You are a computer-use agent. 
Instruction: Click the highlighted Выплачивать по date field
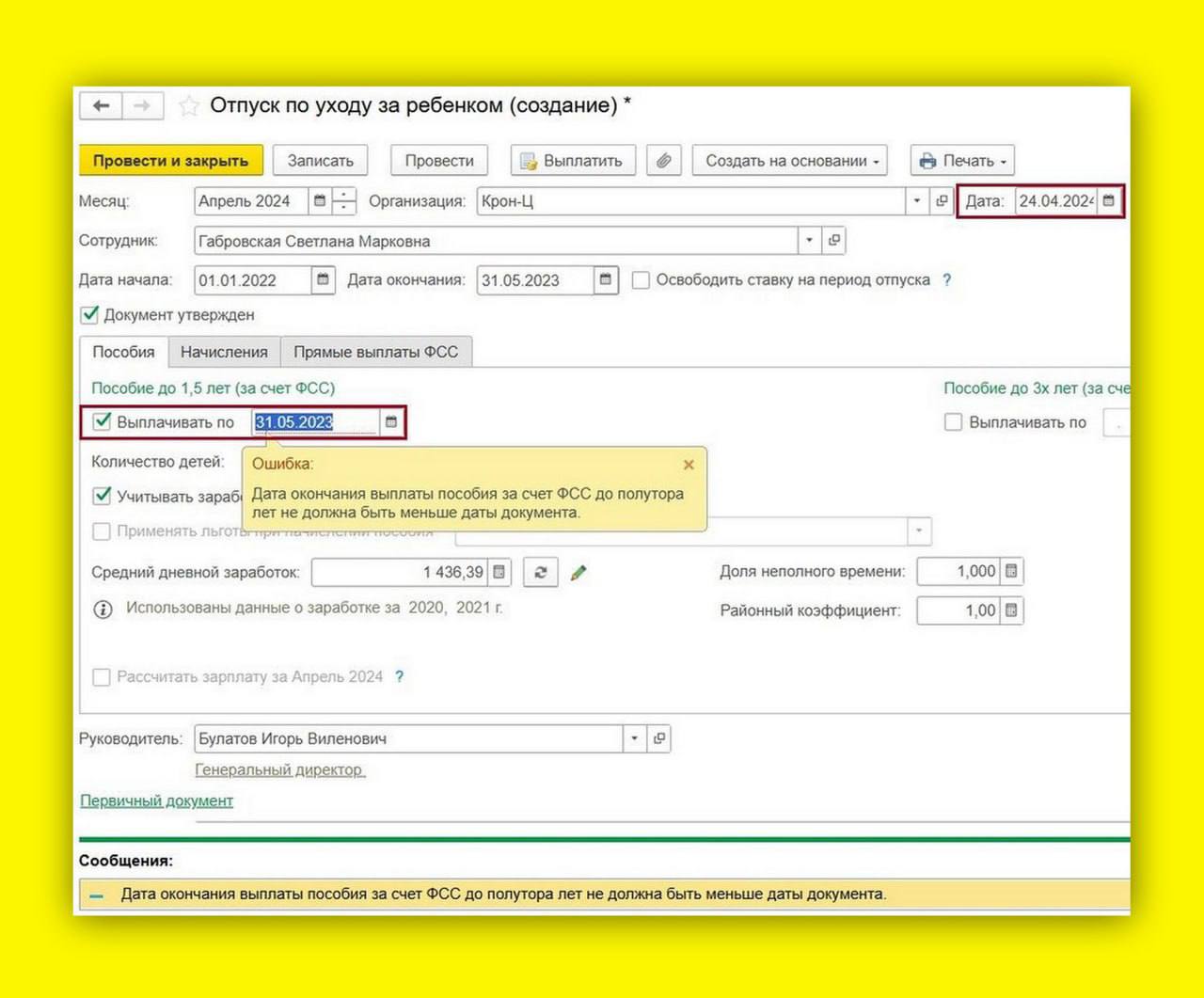(316, 422)
